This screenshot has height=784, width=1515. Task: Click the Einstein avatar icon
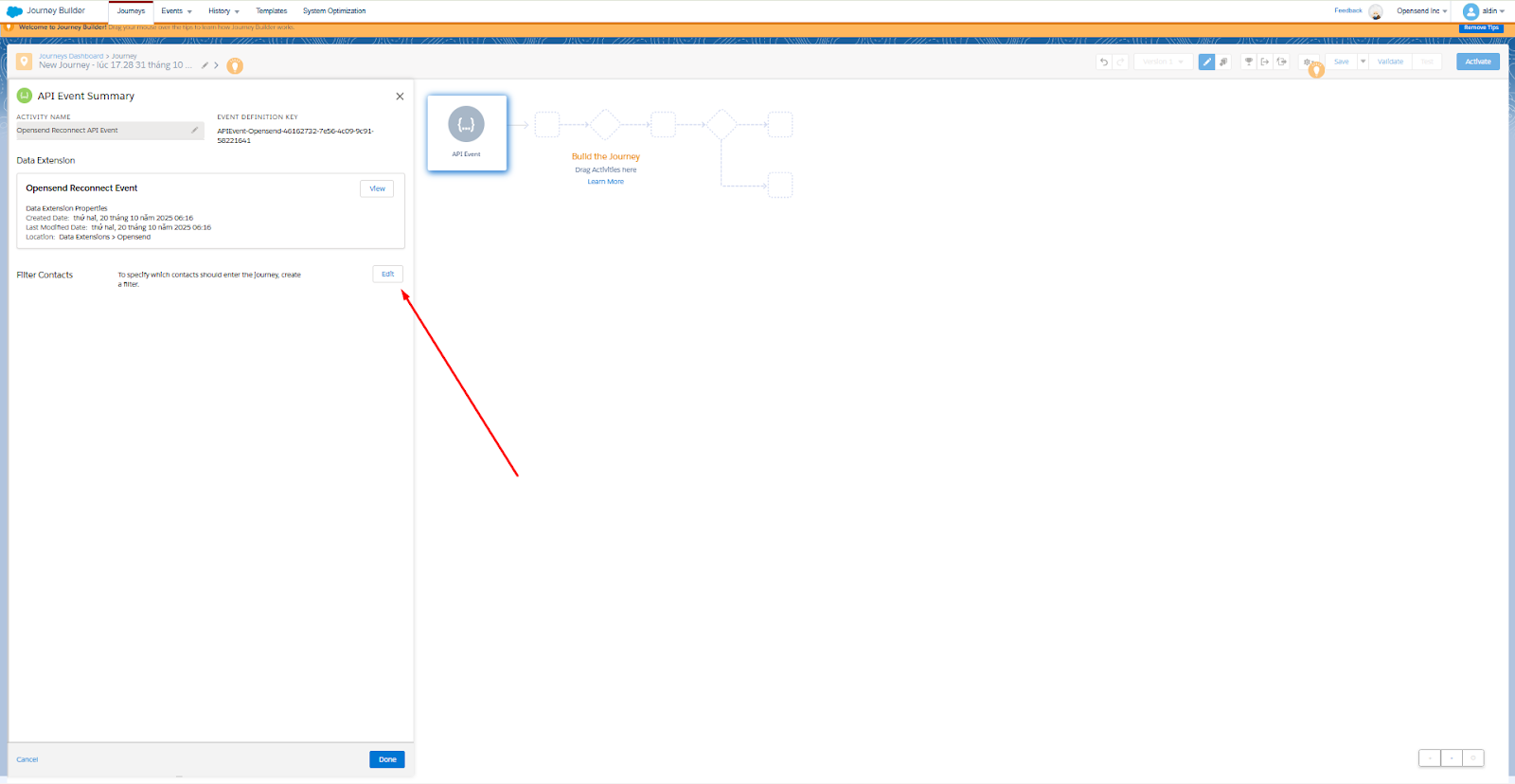[1376, 11]
